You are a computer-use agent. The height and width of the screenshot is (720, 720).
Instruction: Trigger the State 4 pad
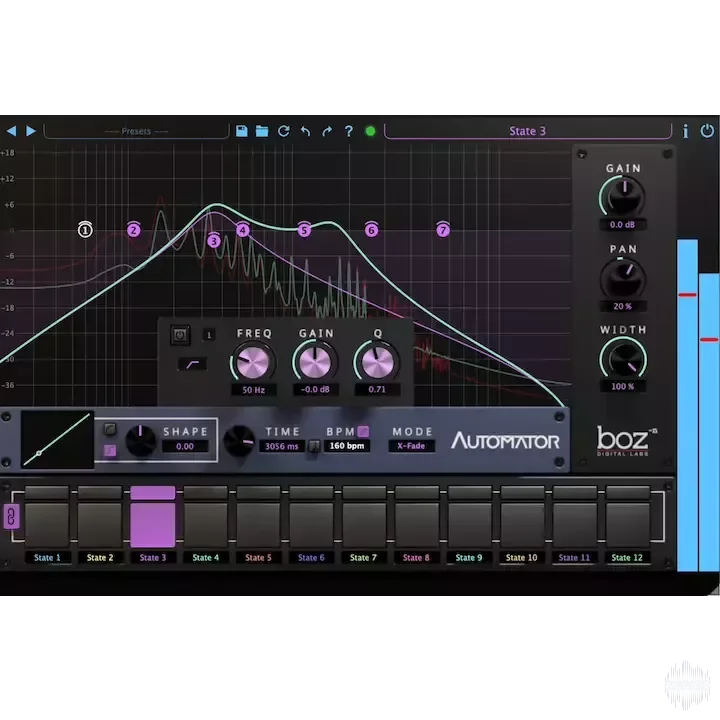(x=206, y=525)
